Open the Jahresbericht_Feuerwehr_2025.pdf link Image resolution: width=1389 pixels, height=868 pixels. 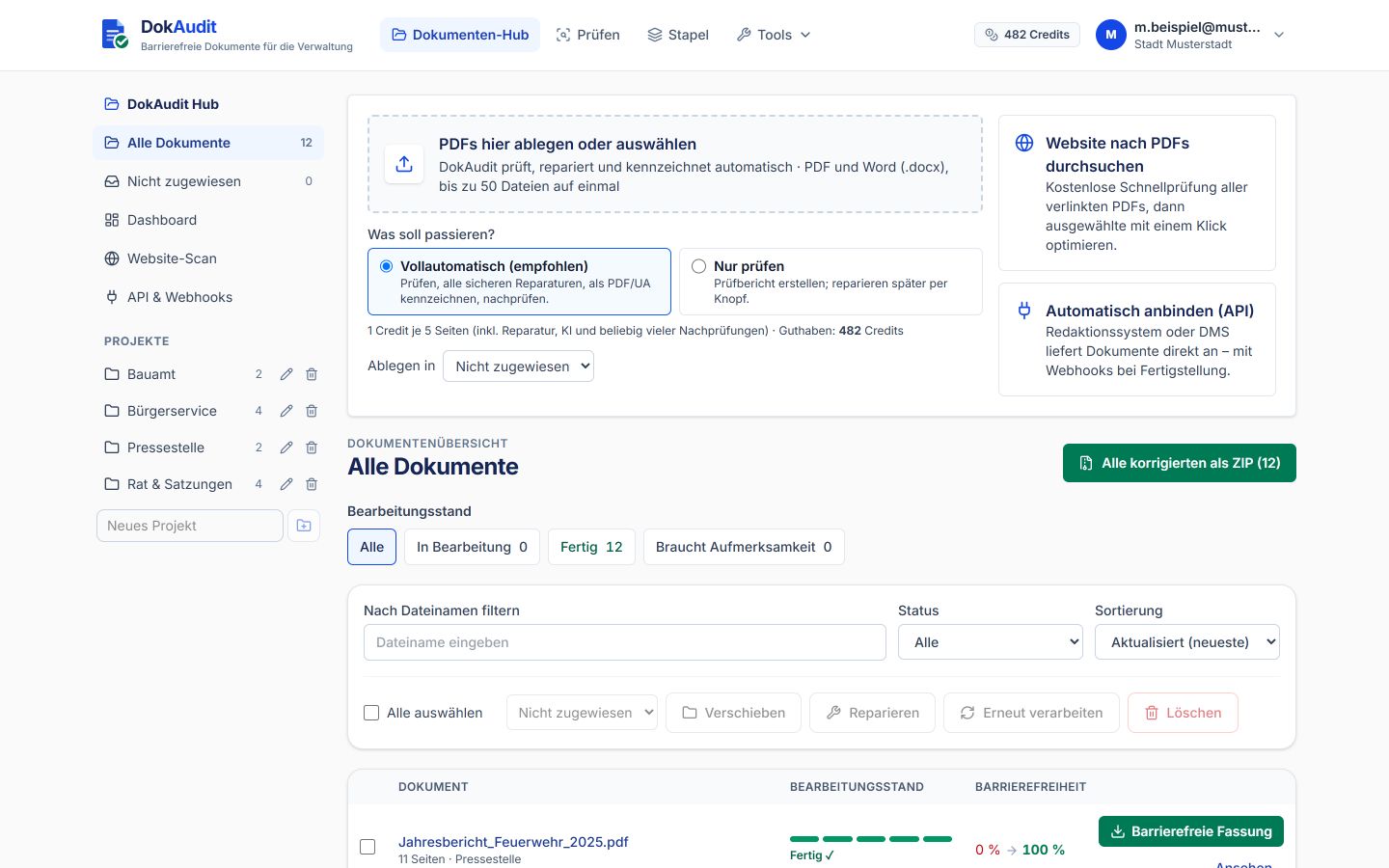click(513, 842)
